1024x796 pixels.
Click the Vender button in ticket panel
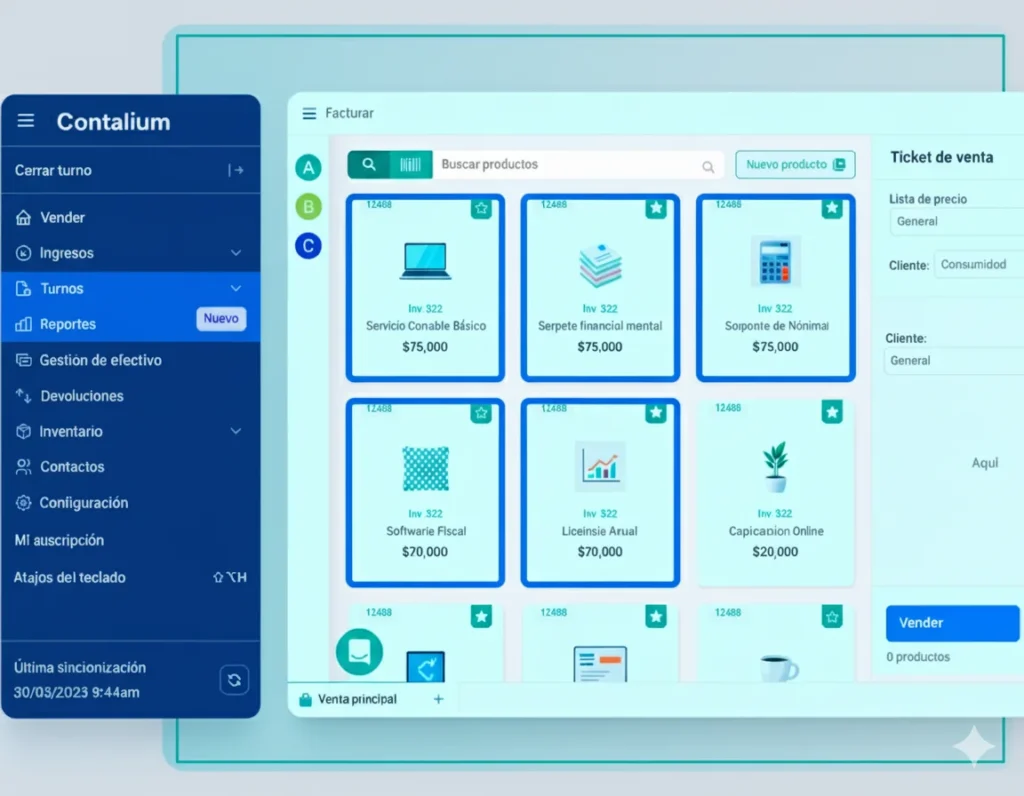[x=952, y=623]
